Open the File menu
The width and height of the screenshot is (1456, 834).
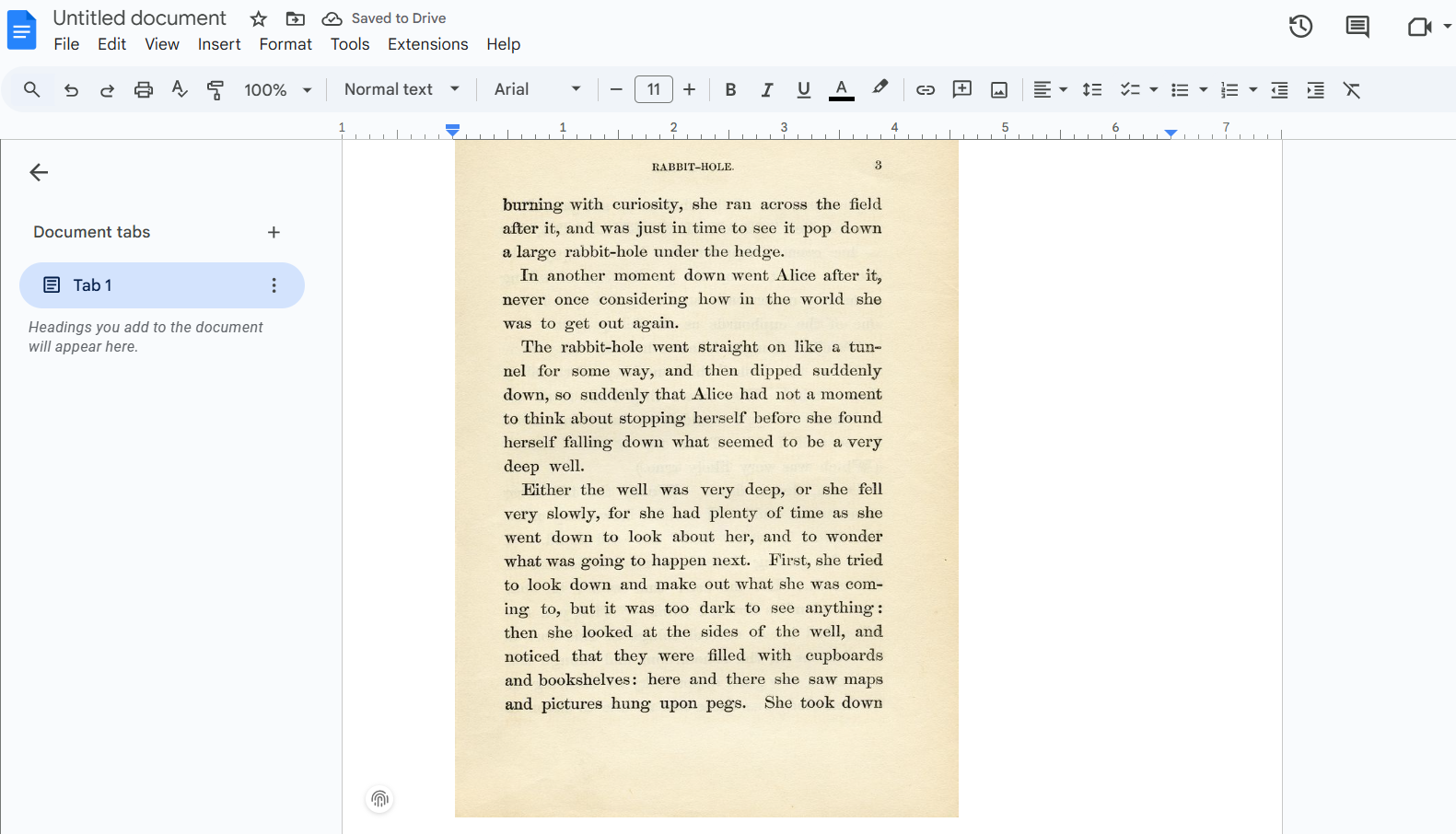point(66,44)
